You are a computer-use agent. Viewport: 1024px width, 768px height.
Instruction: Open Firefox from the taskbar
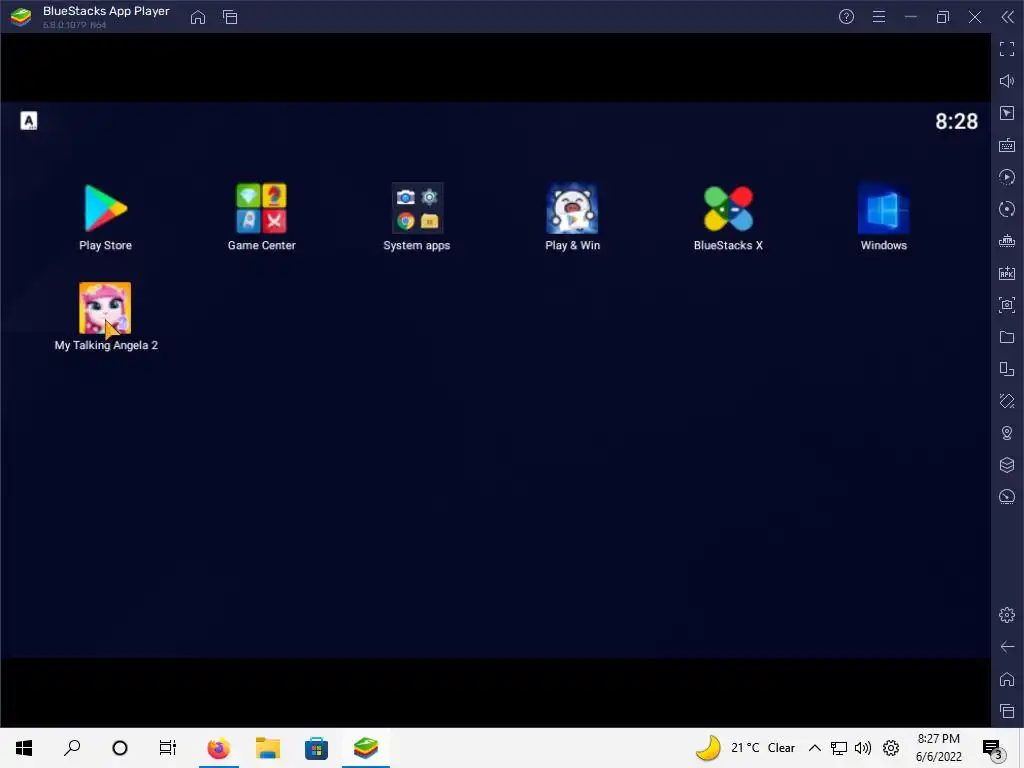coord(218,748)
